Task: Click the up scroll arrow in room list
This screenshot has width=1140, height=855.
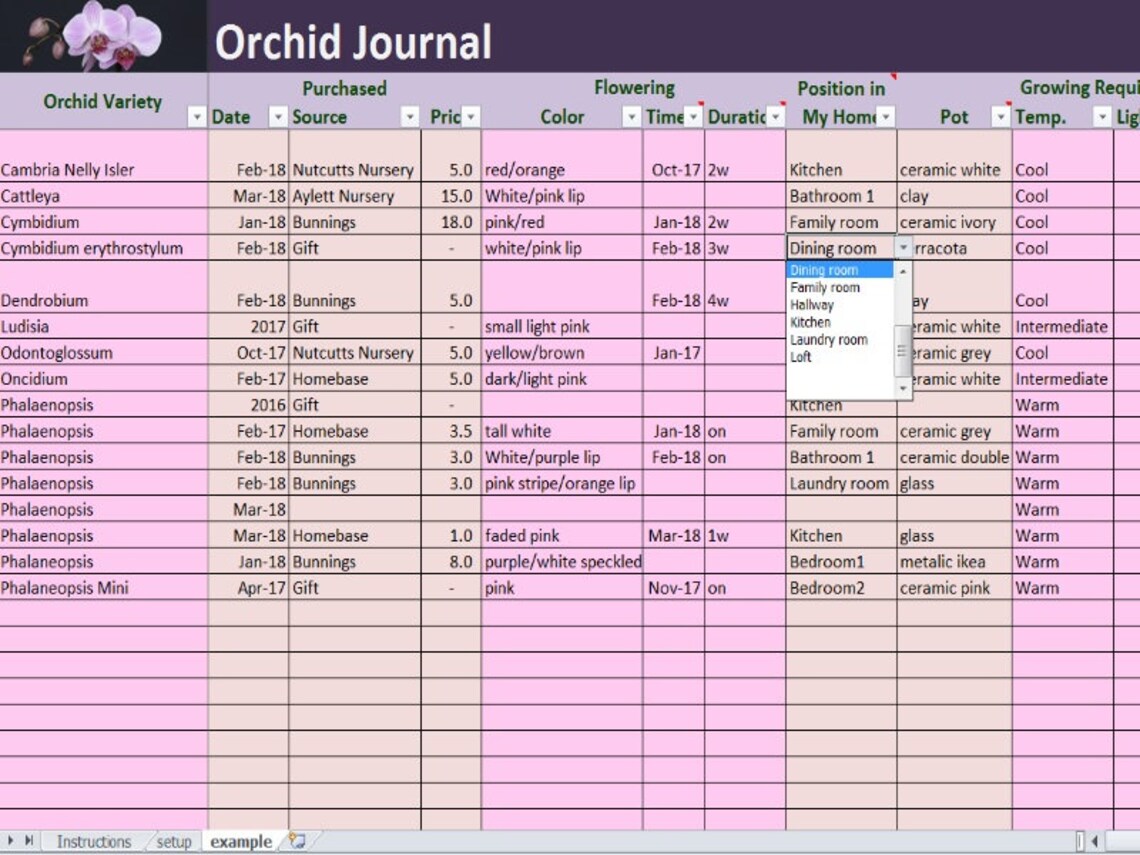Action: coord(905,270)
